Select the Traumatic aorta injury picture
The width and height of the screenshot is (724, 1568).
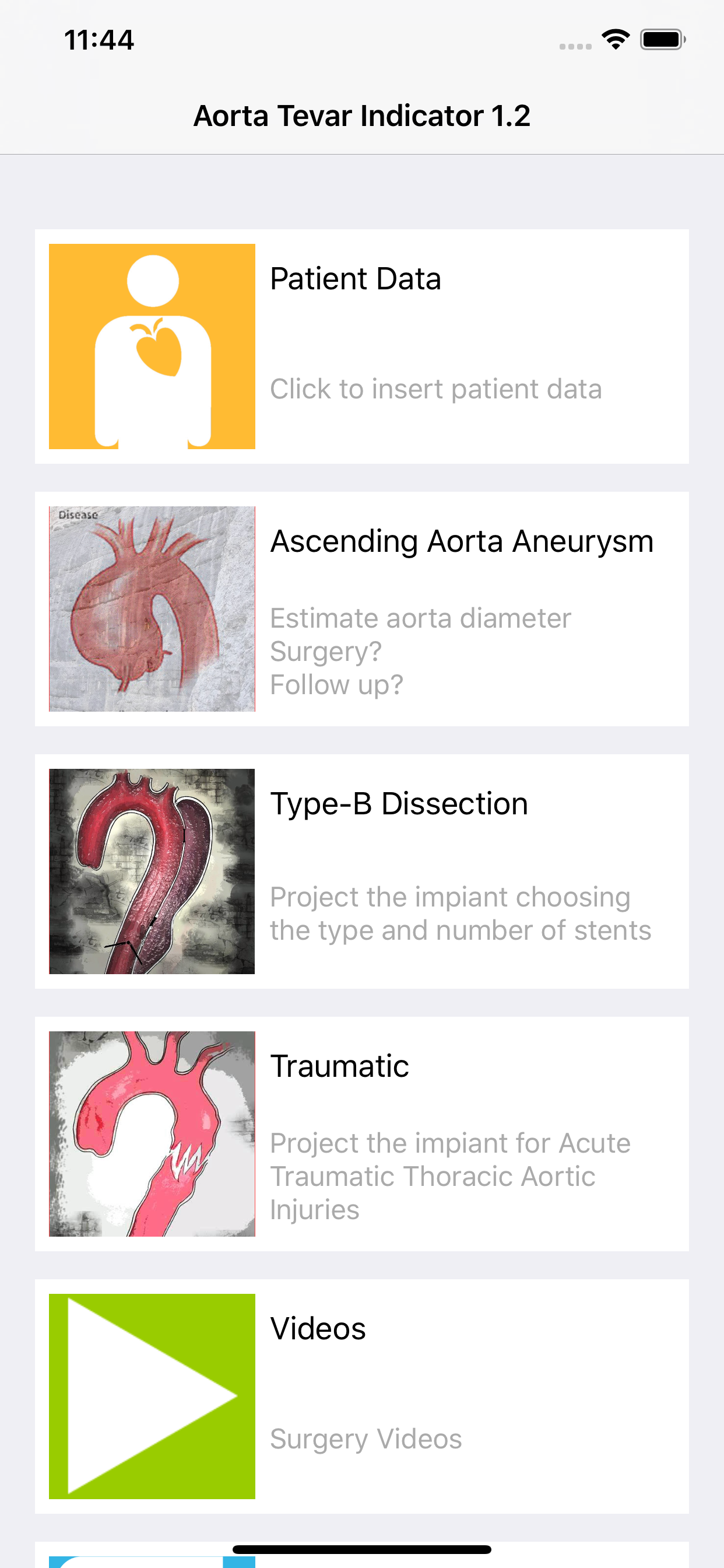[152, 1133]
